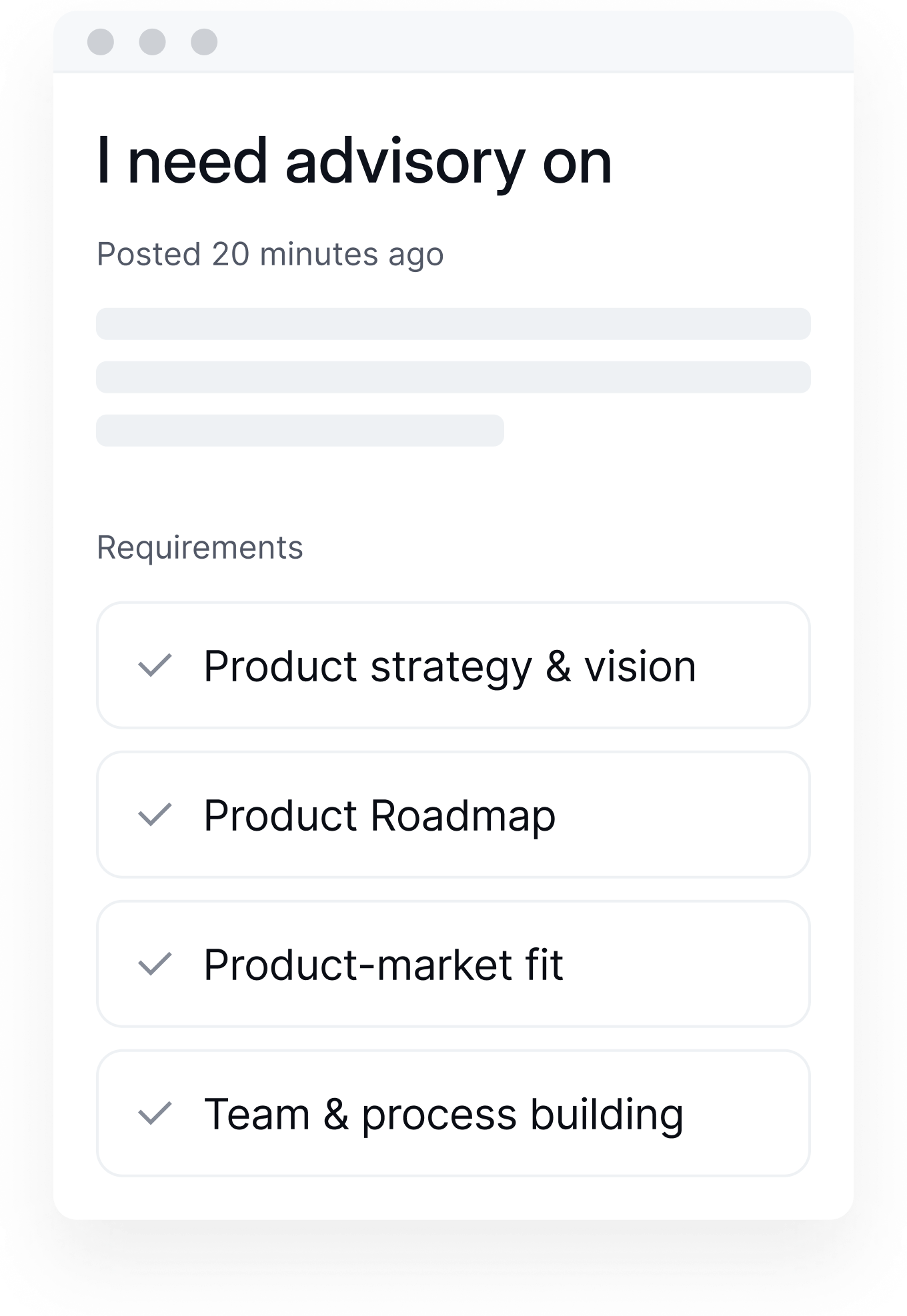Choose the 'Product-market fit' requirement label
Image resolution: width=907 pixels, height=1316 pixels.
[x=383, y=965]
